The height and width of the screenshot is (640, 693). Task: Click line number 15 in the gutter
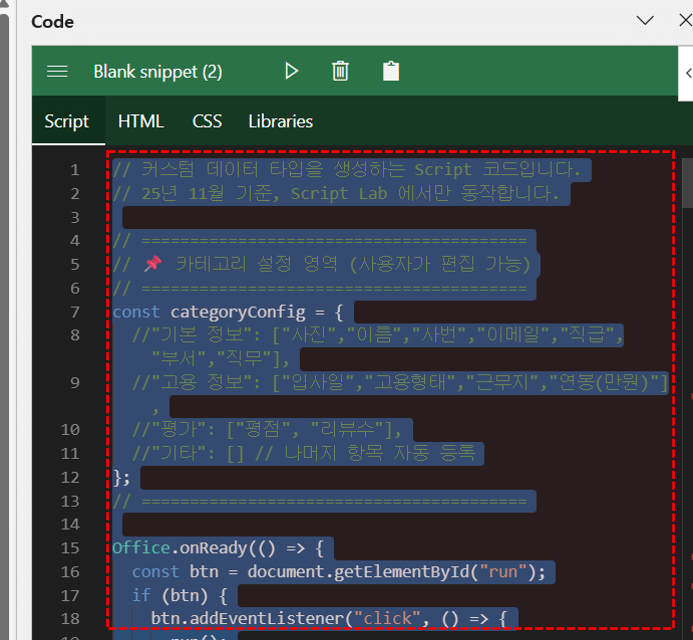click(x=70, y=548)
